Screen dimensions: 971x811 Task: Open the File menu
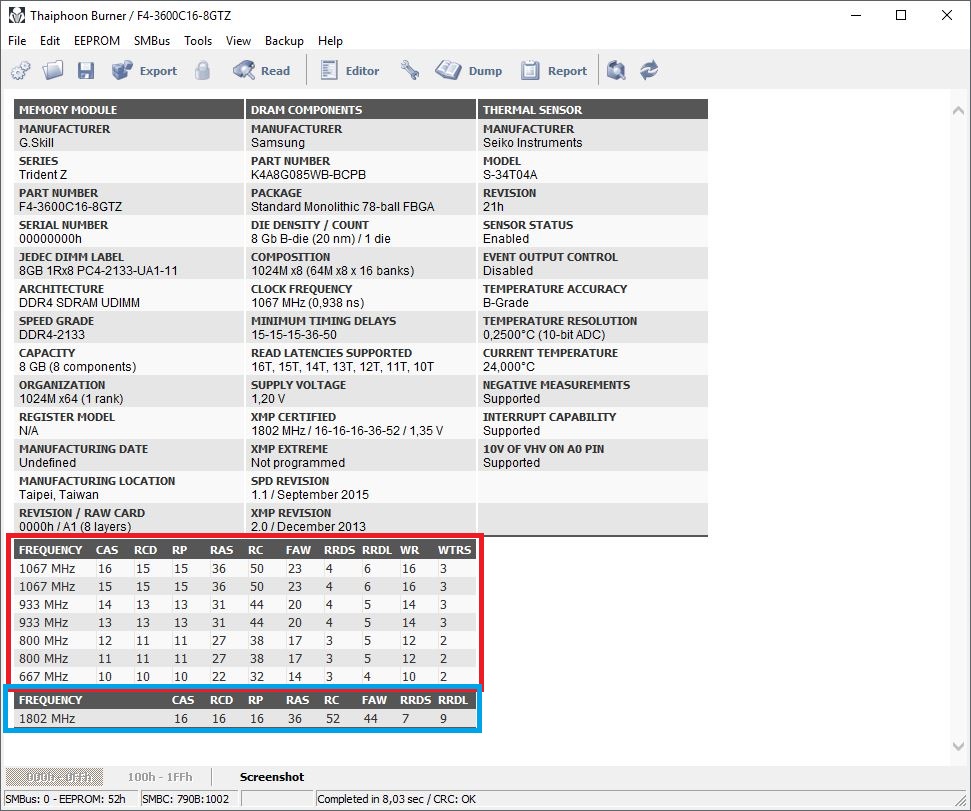coord(17,41)
